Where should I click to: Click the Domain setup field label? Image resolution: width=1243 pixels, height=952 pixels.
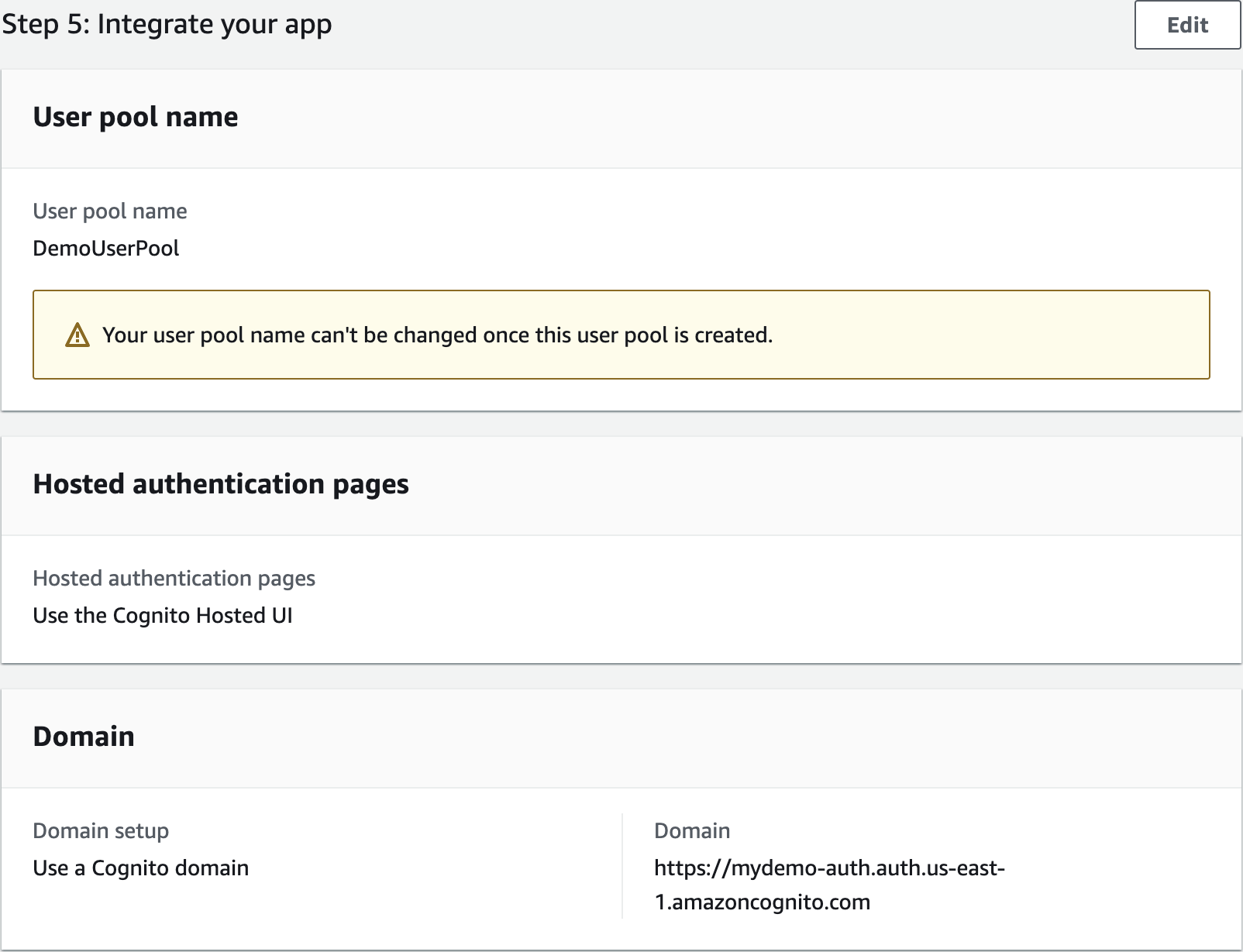tap(101, 831)
